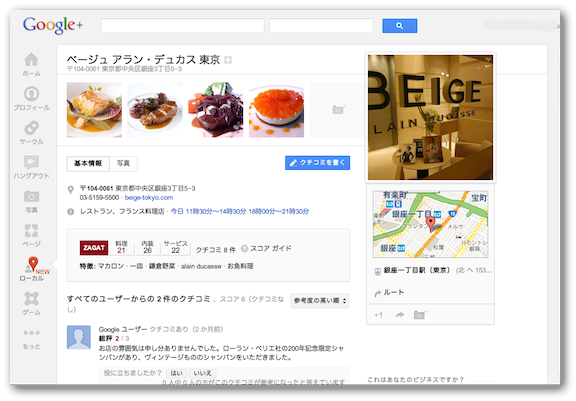
Task: Open the 参考度の高い順 sort dropdown
Action: 320,301
